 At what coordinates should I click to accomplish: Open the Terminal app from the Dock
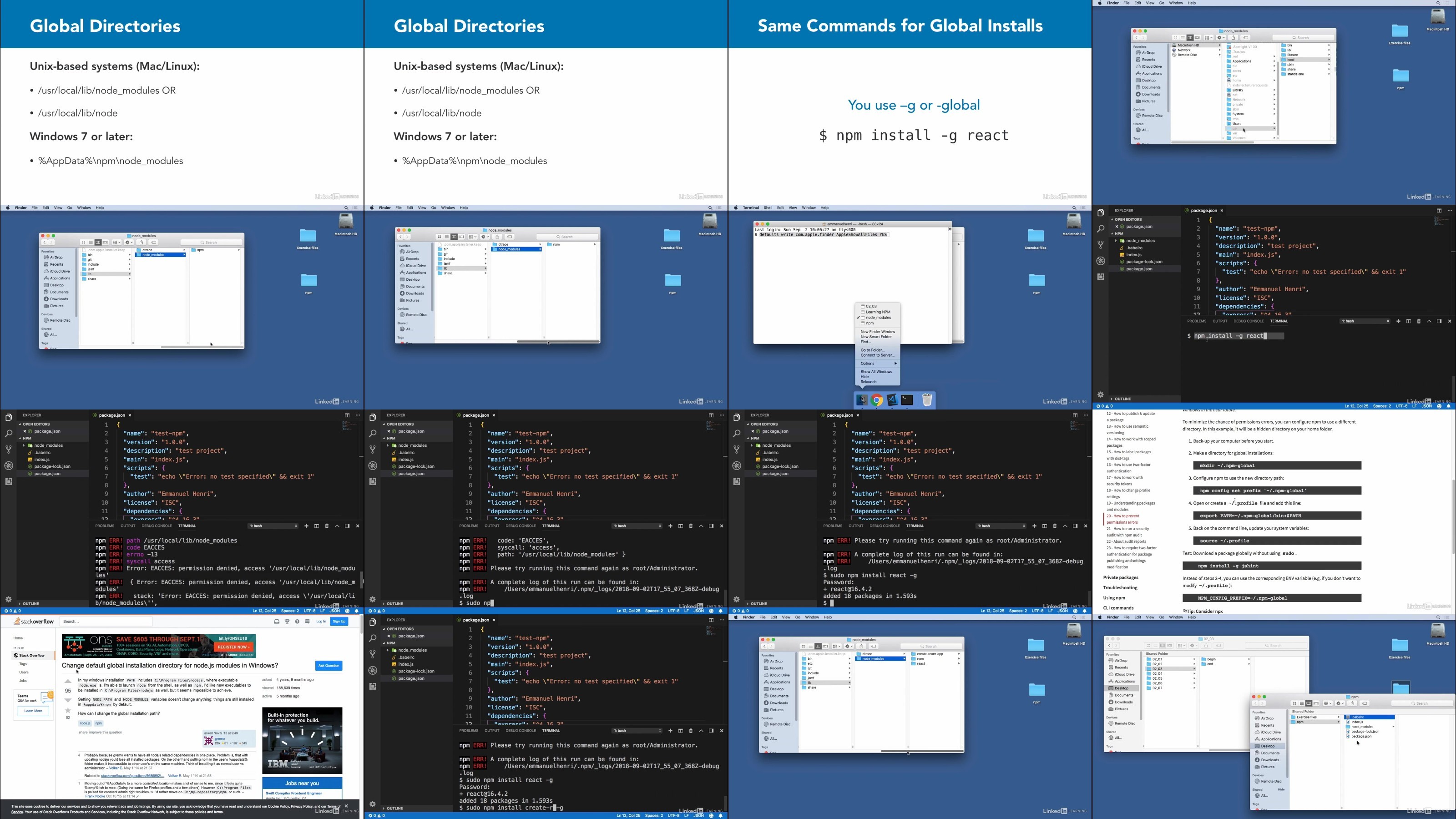pos(907,400)
